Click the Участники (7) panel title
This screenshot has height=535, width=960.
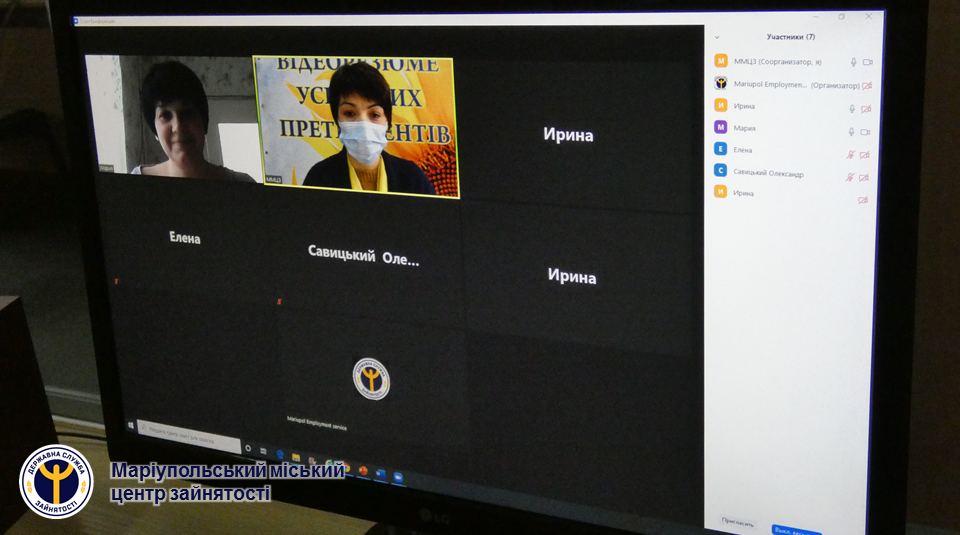point(790,37)
